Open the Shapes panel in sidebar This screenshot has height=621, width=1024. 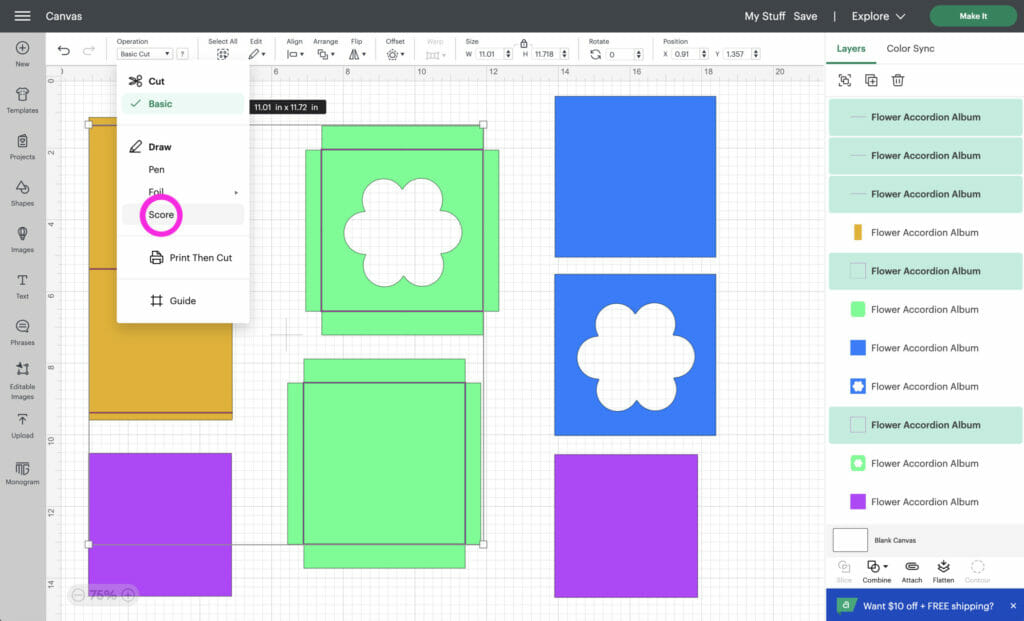coord(22,193)
